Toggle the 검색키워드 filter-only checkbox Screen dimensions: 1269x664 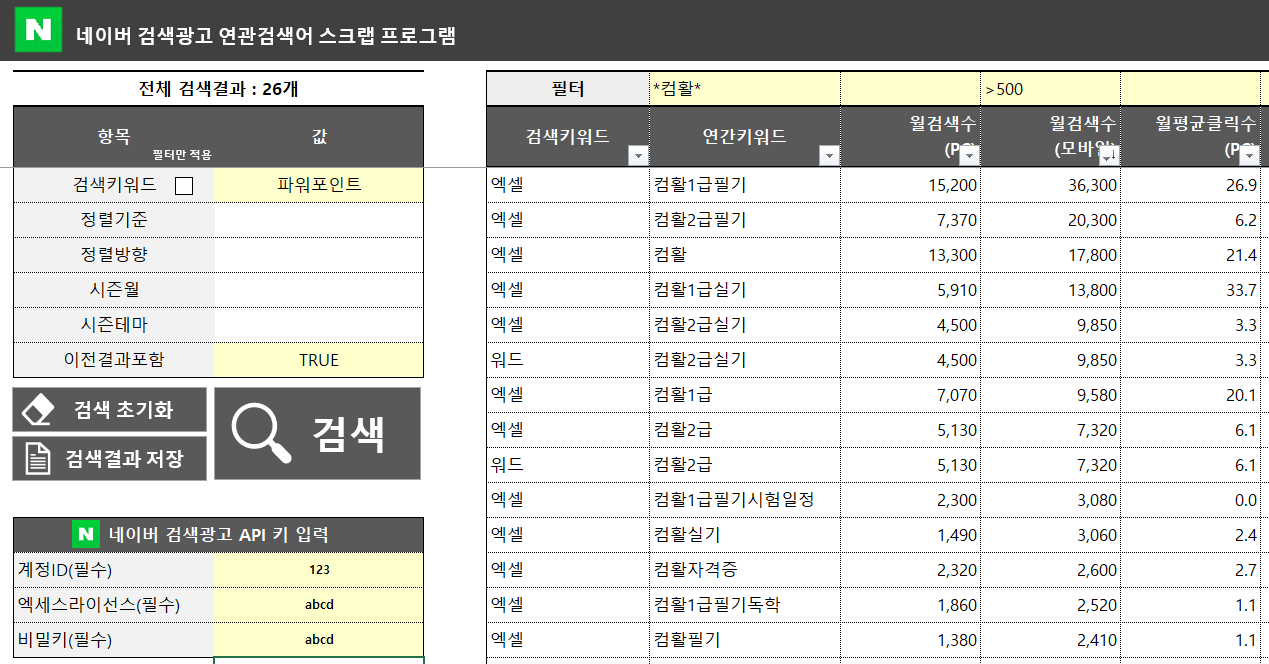tap(184, 185)
